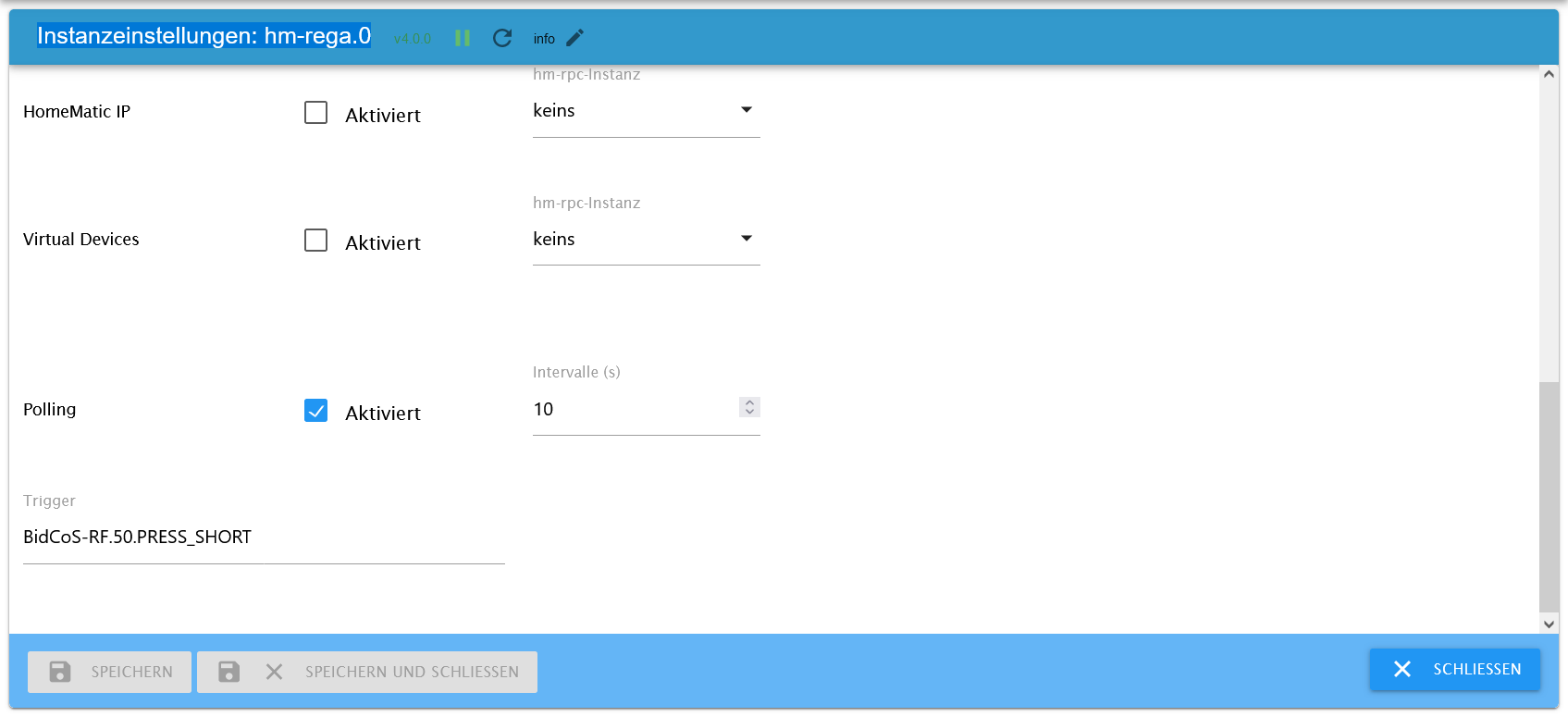1568x717 pixels.
Task: Click Speichern und Schliessen button
Action: tap(367, 672)
